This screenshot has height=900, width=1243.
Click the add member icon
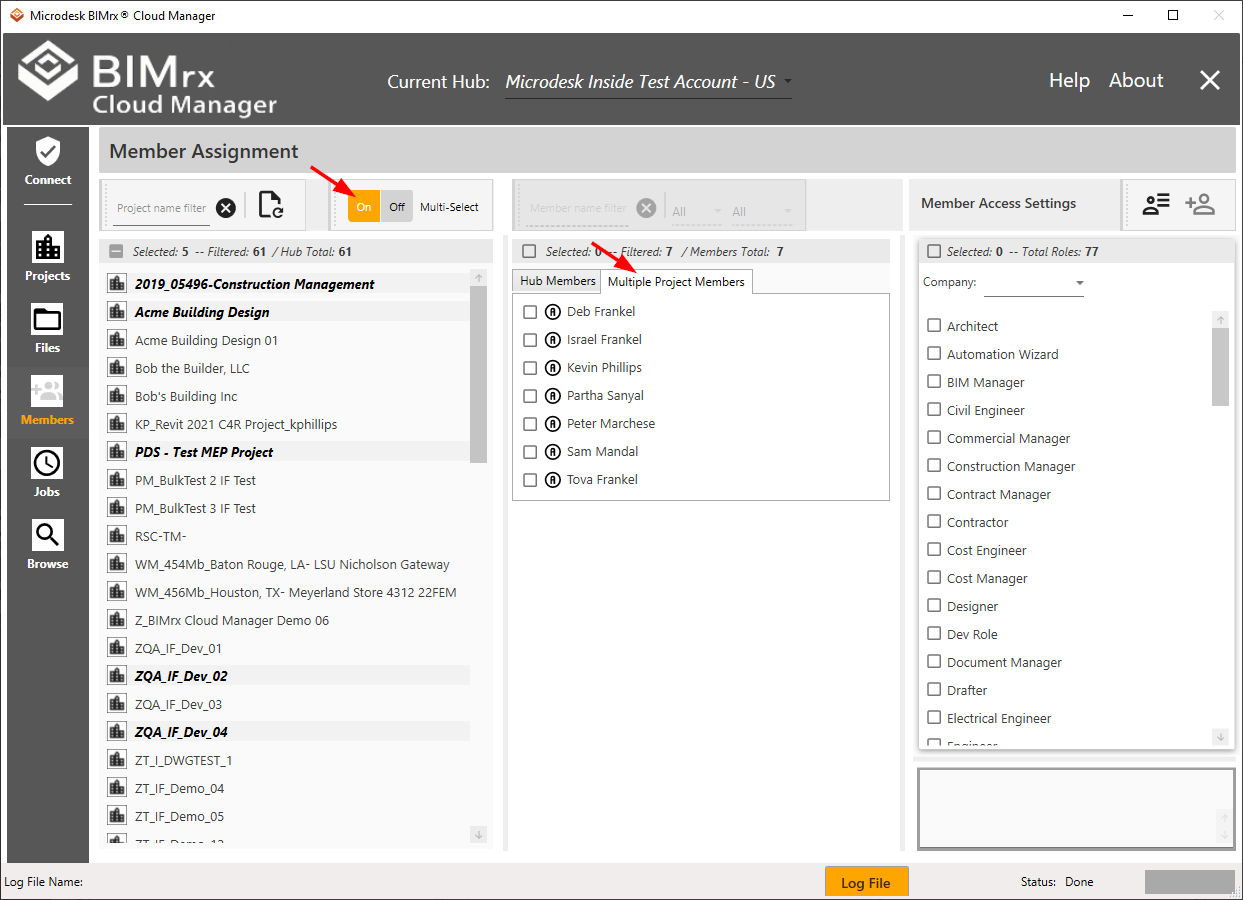coord(1199,204)
